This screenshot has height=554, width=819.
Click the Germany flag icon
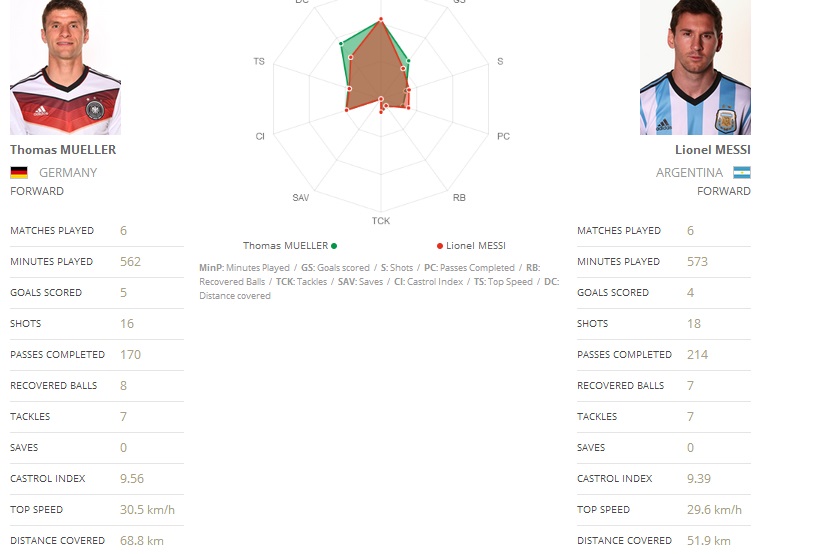19,172
